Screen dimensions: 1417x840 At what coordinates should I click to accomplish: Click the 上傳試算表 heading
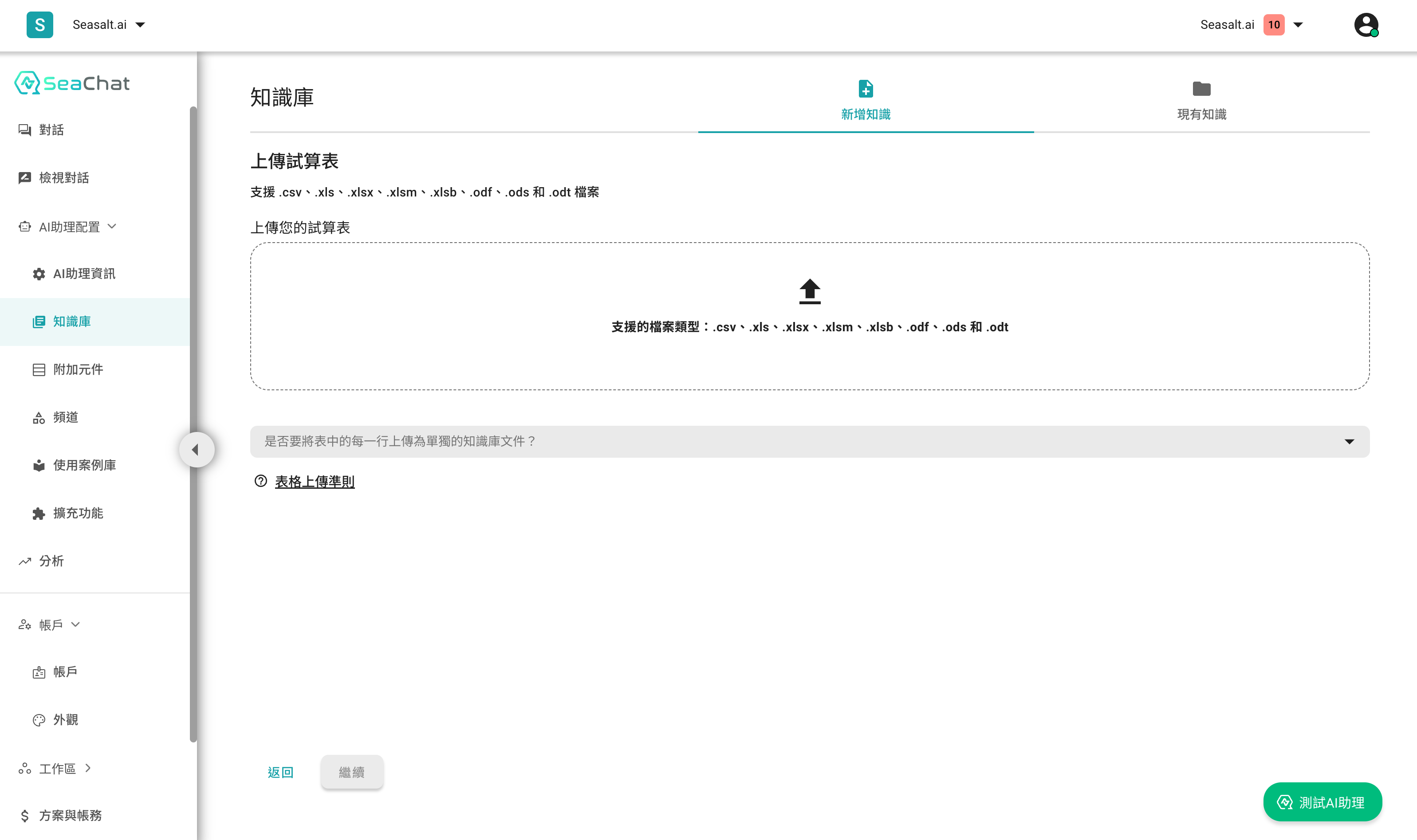[x=295, y=161]
